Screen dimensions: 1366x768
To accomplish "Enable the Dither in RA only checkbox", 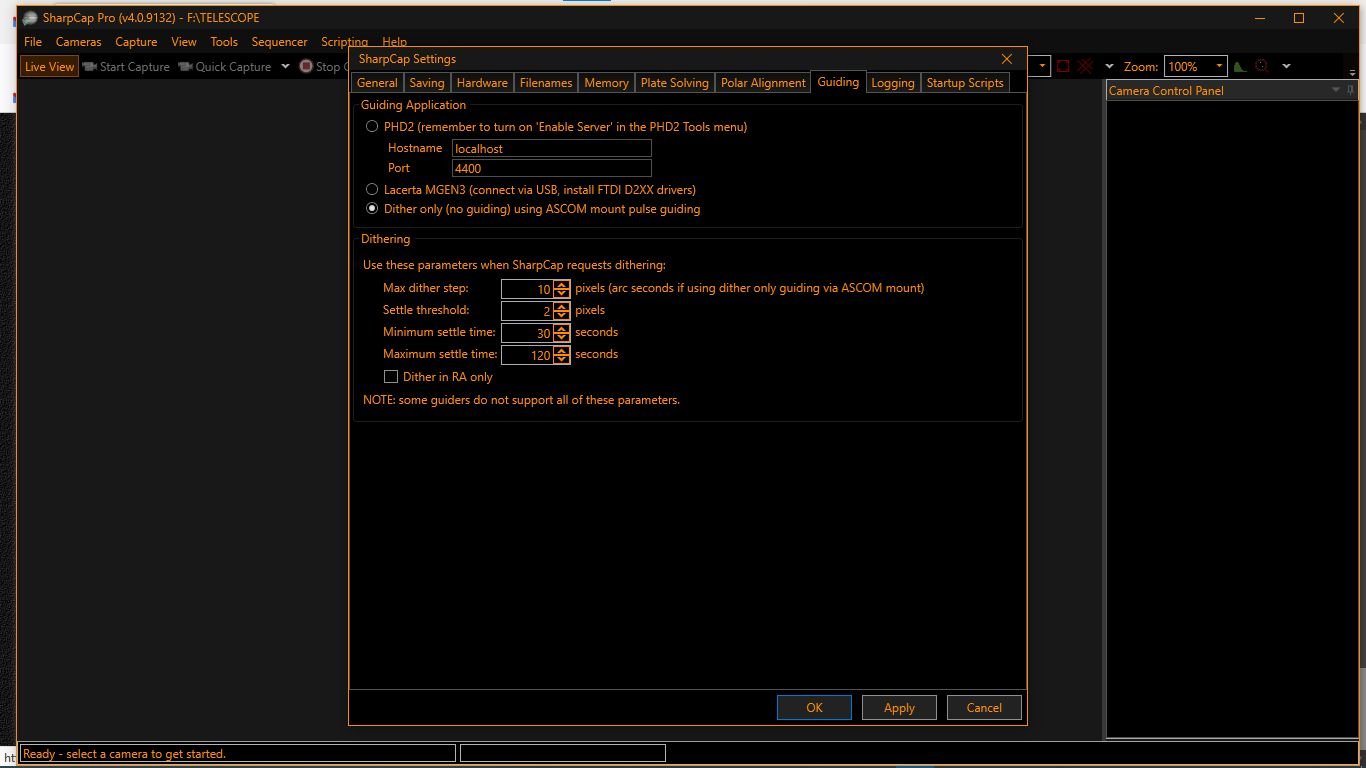I will click(x=391, y=377).
